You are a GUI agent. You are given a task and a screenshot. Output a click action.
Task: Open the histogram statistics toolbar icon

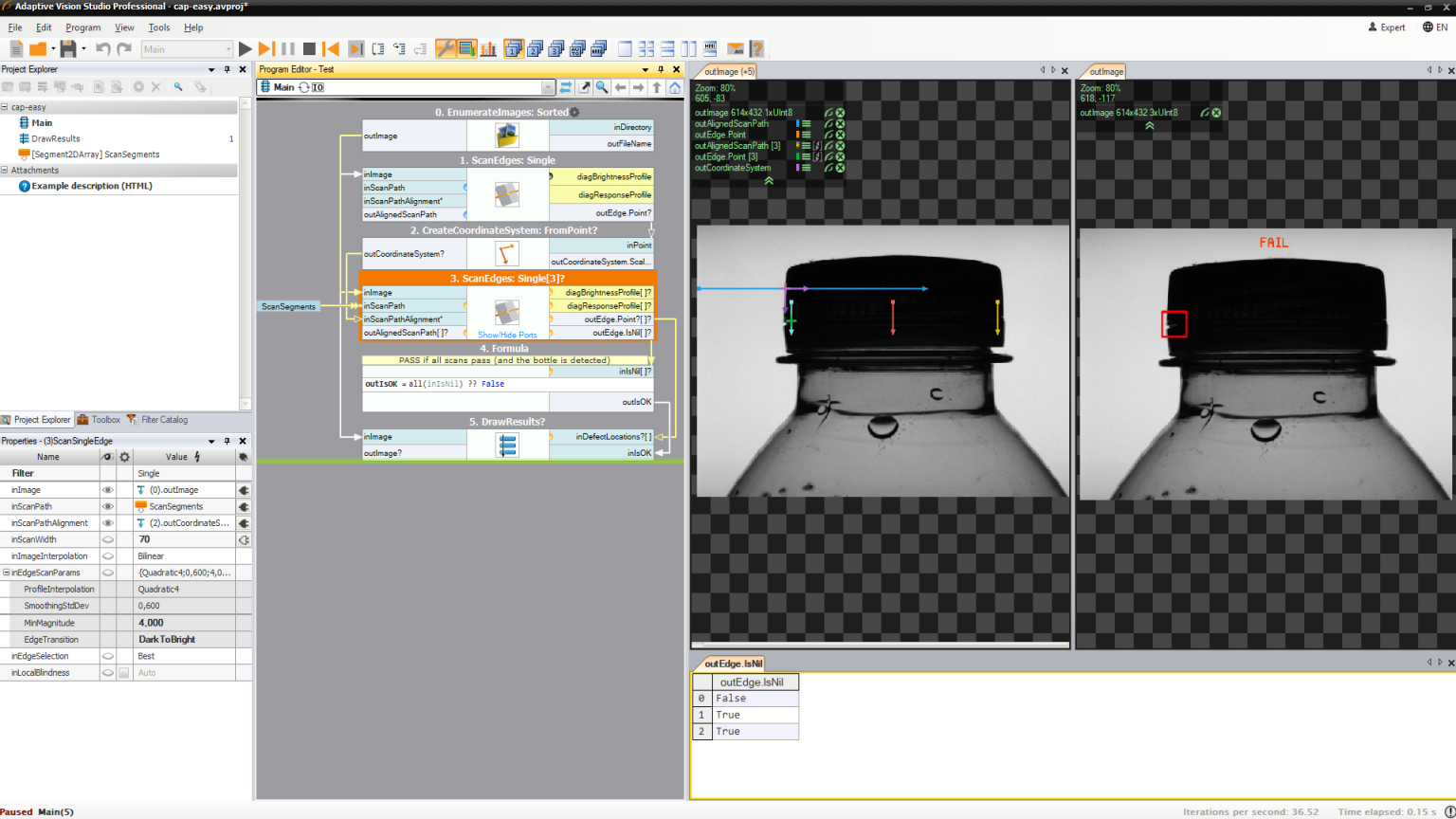tap(488, 49)
